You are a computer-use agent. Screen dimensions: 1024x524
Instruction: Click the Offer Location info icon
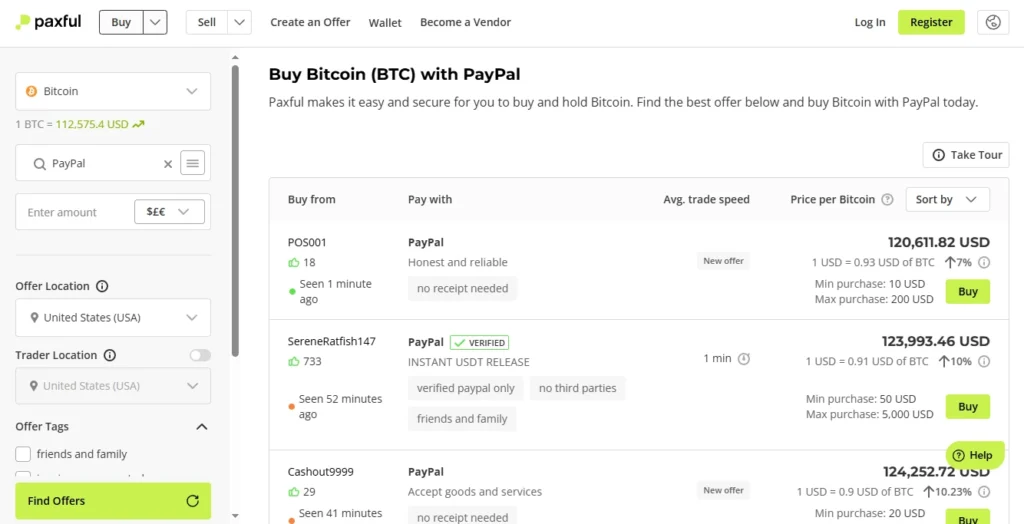[102, 286]
